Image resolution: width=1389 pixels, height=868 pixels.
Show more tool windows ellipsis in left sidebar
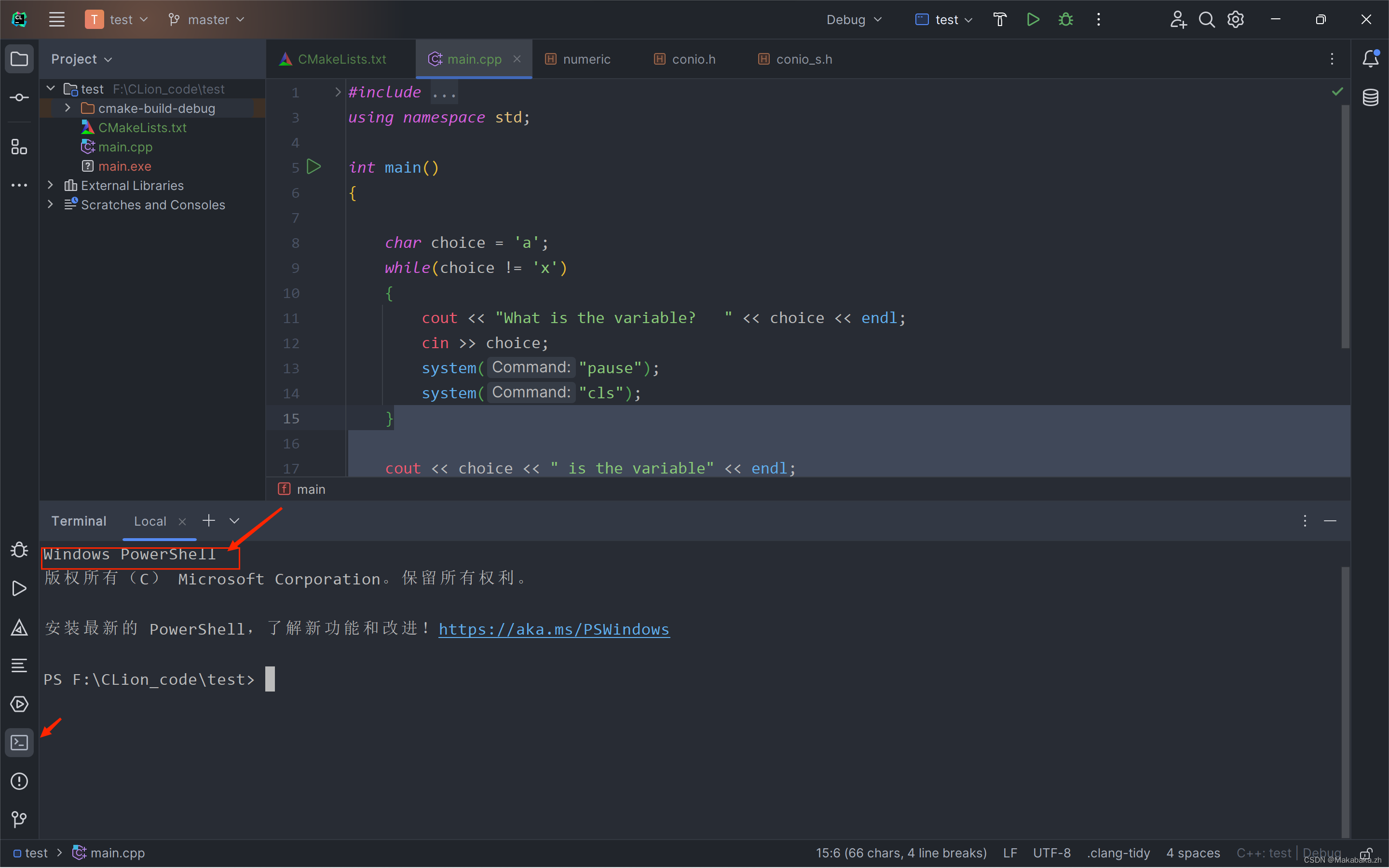(x=19, y=185)
